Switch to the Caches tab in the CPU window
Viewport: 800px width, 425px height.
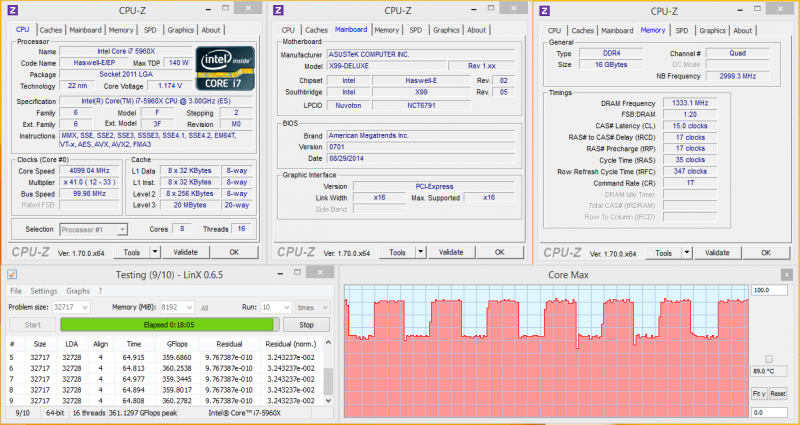tap(50, 30)
